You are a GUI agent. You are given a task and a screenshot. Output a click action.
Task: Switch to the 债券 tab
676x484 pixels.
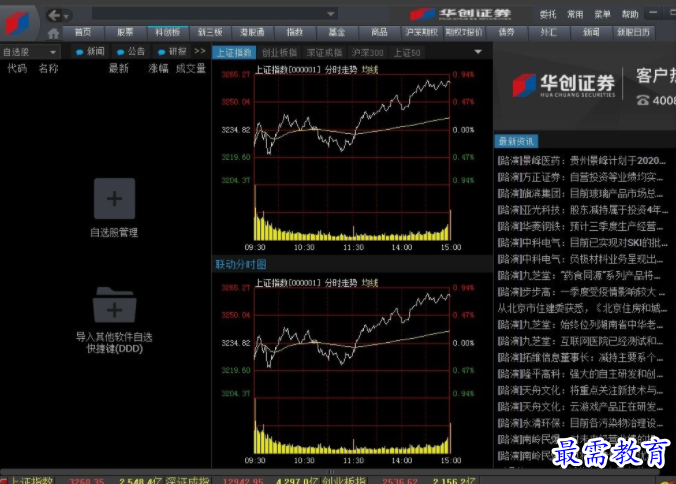tap(506, 33)
